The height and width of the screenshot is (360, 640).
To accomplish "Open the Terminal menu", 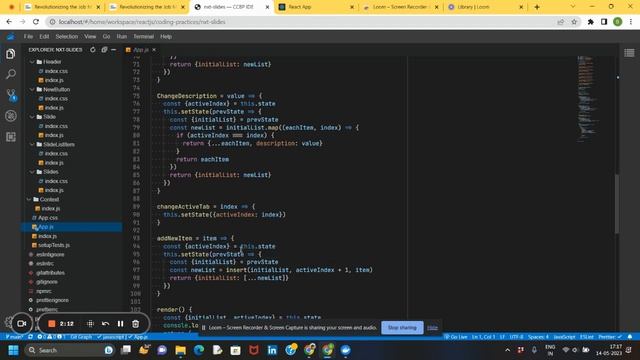I will pyautogui.click(x=143, y=36).
